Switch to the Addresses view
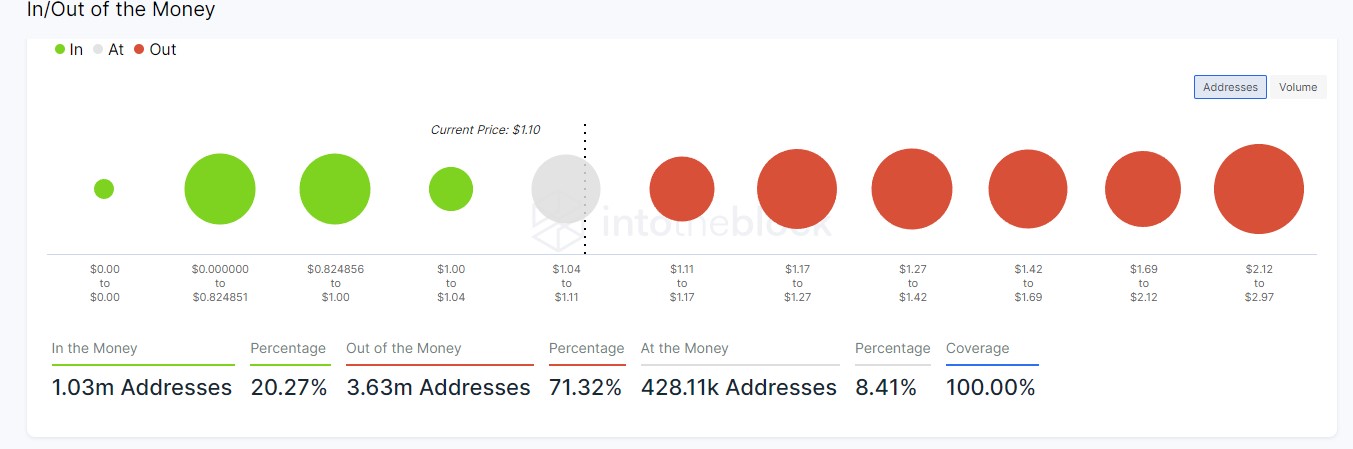 [1230, 87]
